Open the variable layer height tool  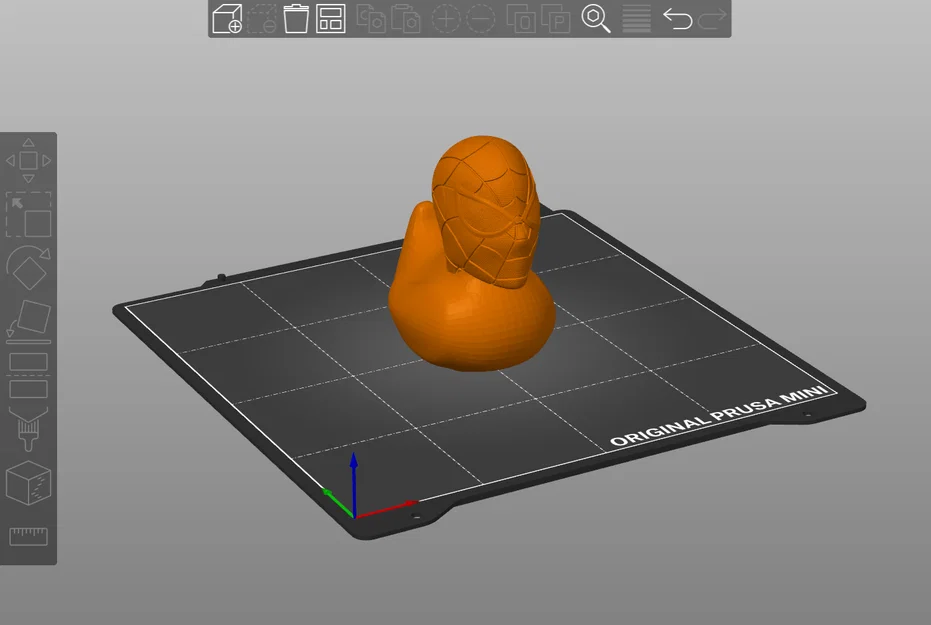pos(636,18)
